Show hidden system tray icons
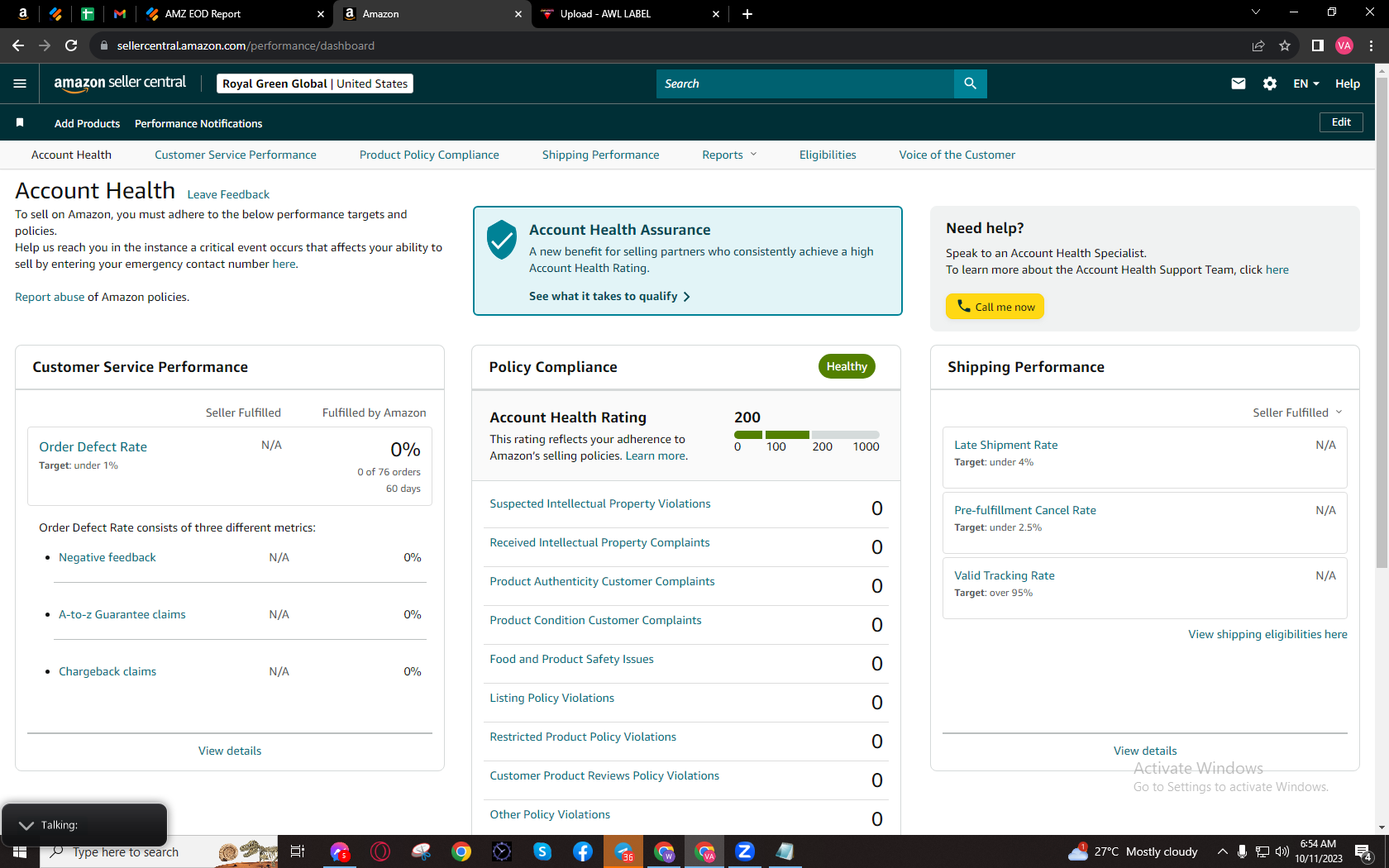 (1222, 851)
